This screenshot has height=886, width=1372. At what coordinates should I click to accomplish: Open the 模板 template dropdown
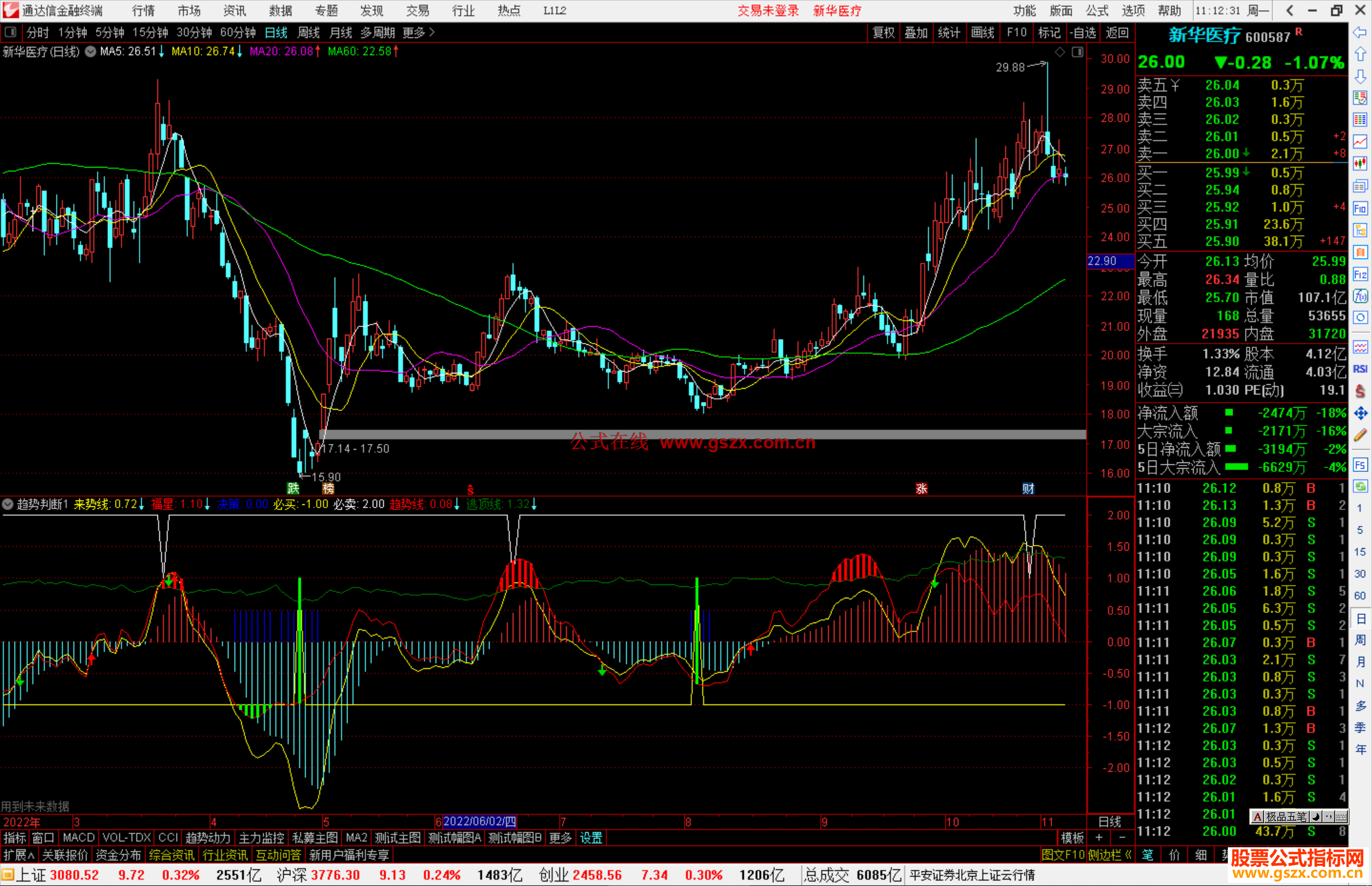coord(1072,838)
